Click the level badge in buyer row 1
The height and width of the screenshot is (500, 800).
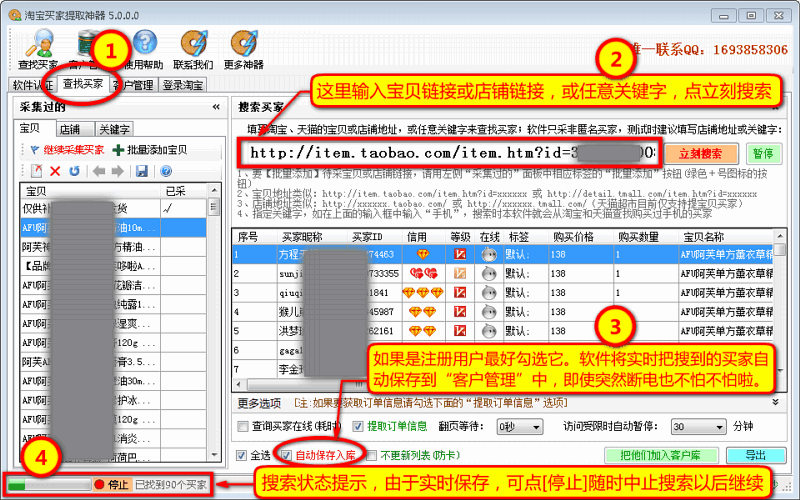click(x=460, y=254)
